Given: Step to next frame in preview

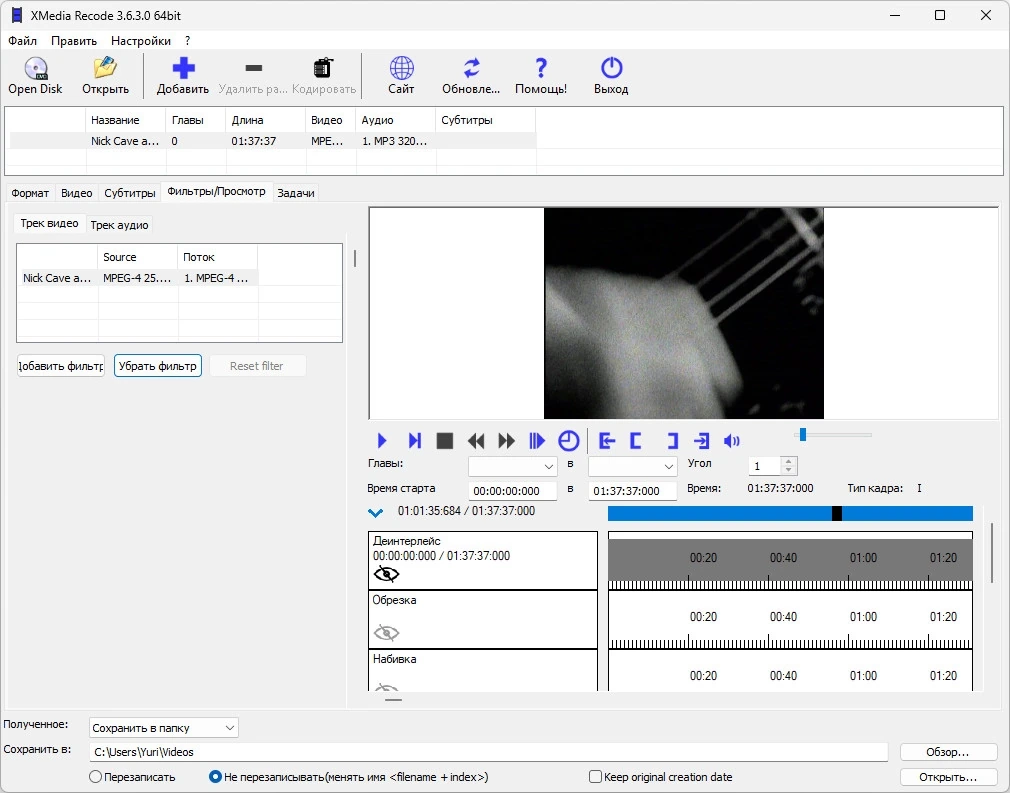Looking at the screenshot, I should click(414, 441).
